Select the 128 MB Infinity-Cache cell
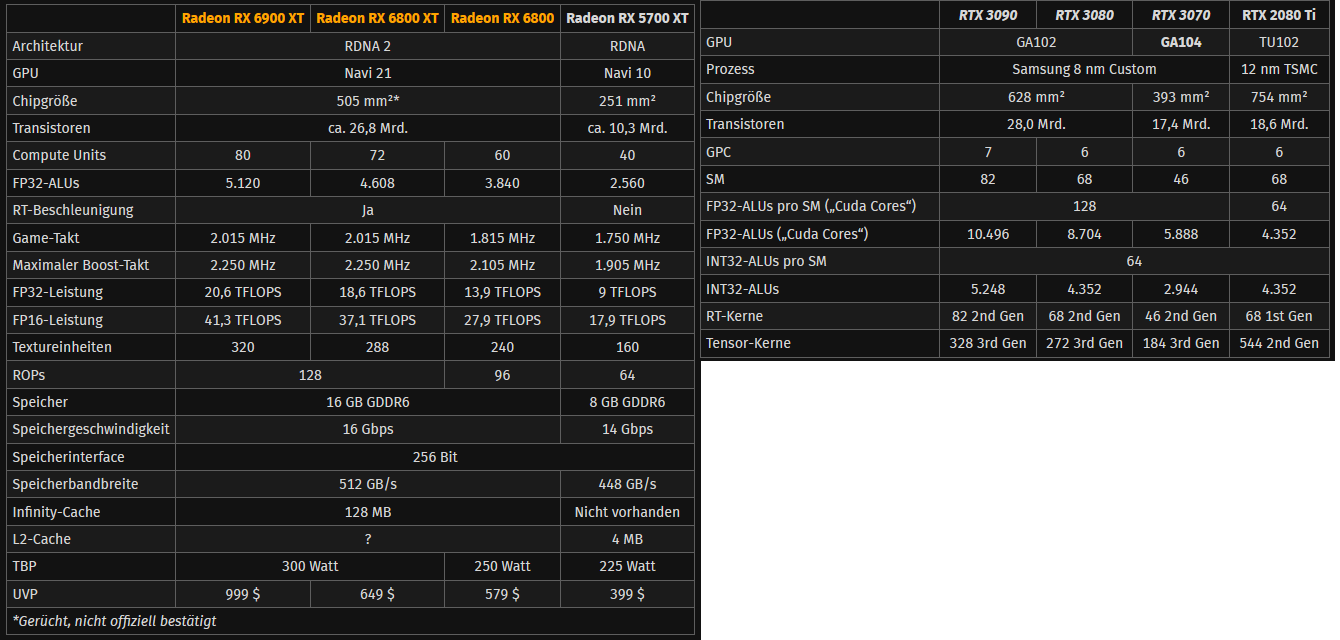 (368, 512)
